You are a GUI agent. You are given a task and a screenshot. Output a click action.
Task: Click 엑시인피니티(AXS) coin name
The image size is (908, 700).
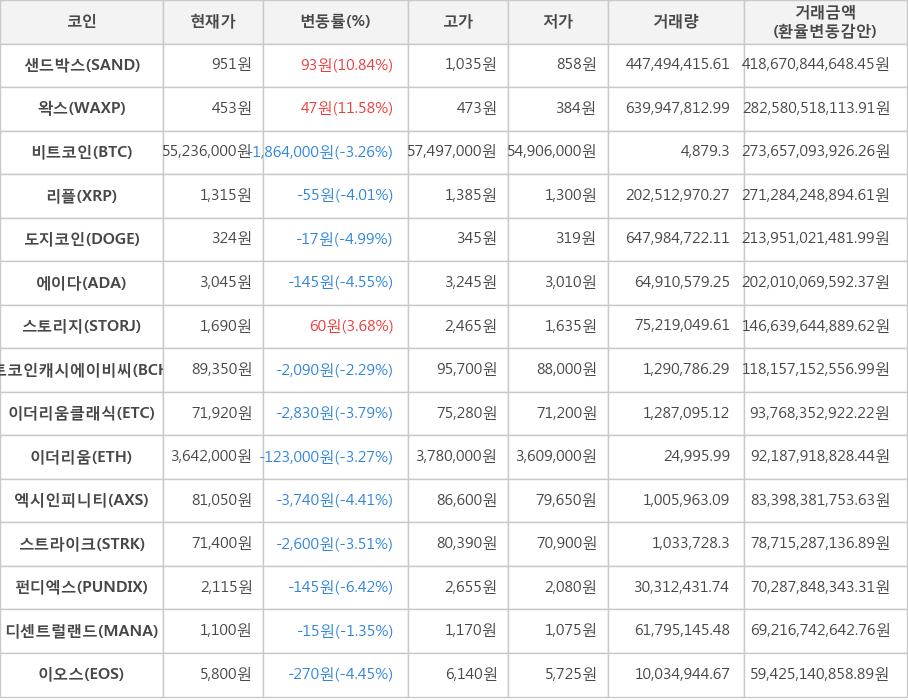pyautogui.click(x=82, y=500)
